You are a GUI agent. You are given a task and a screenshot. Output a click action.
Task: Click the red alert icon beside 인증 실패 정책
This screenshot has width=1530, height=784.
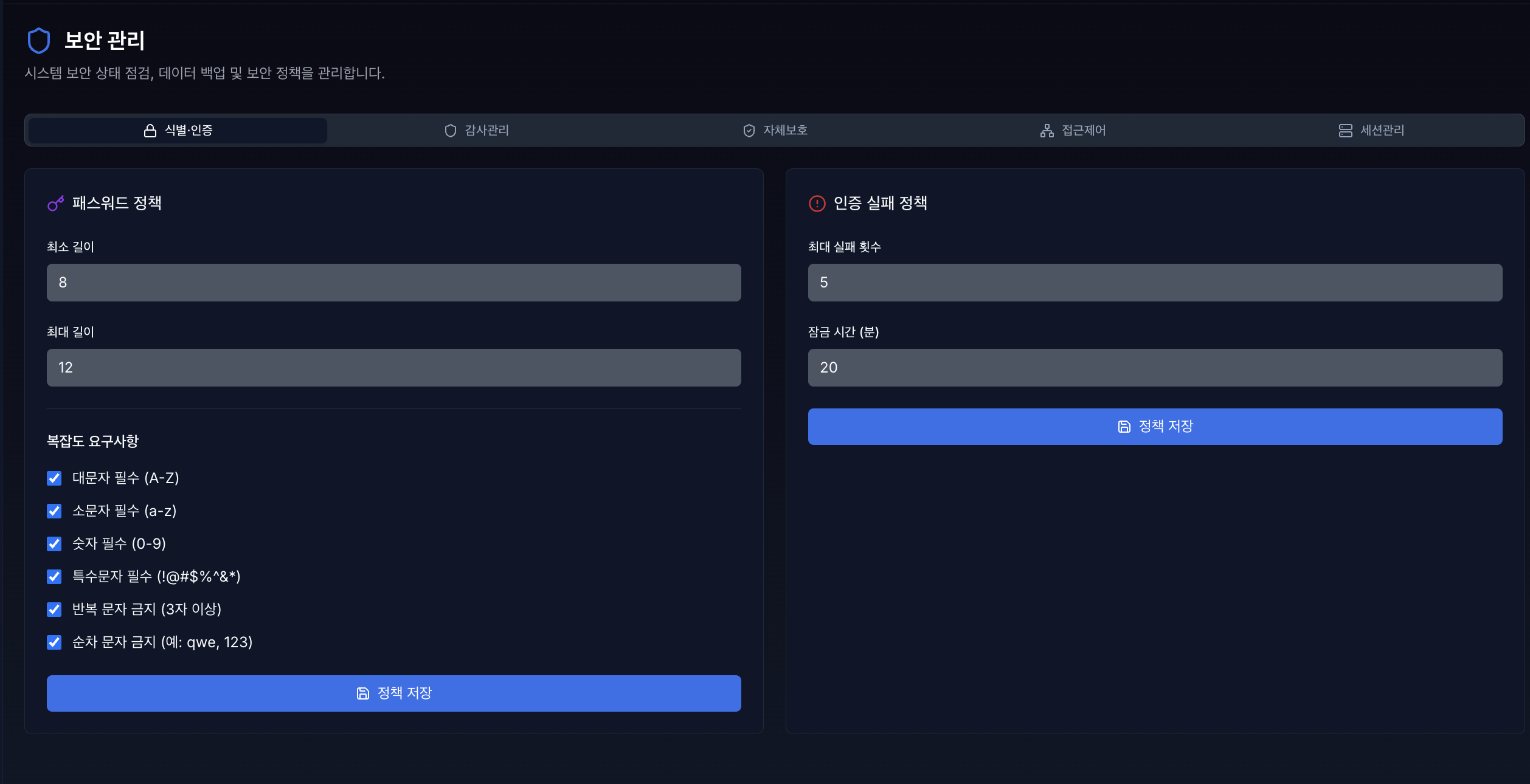pos(817,204)
